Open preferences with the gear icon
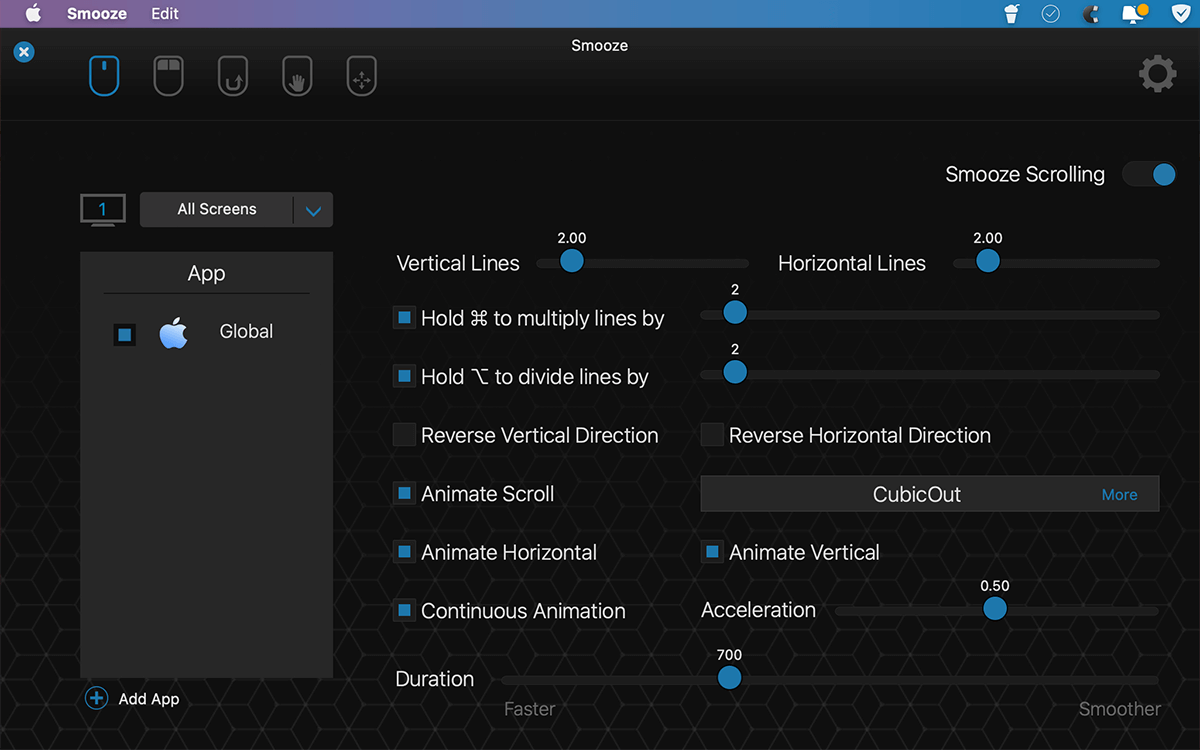This screenshot has height=750, width=1200. [x=1157, y=75]
